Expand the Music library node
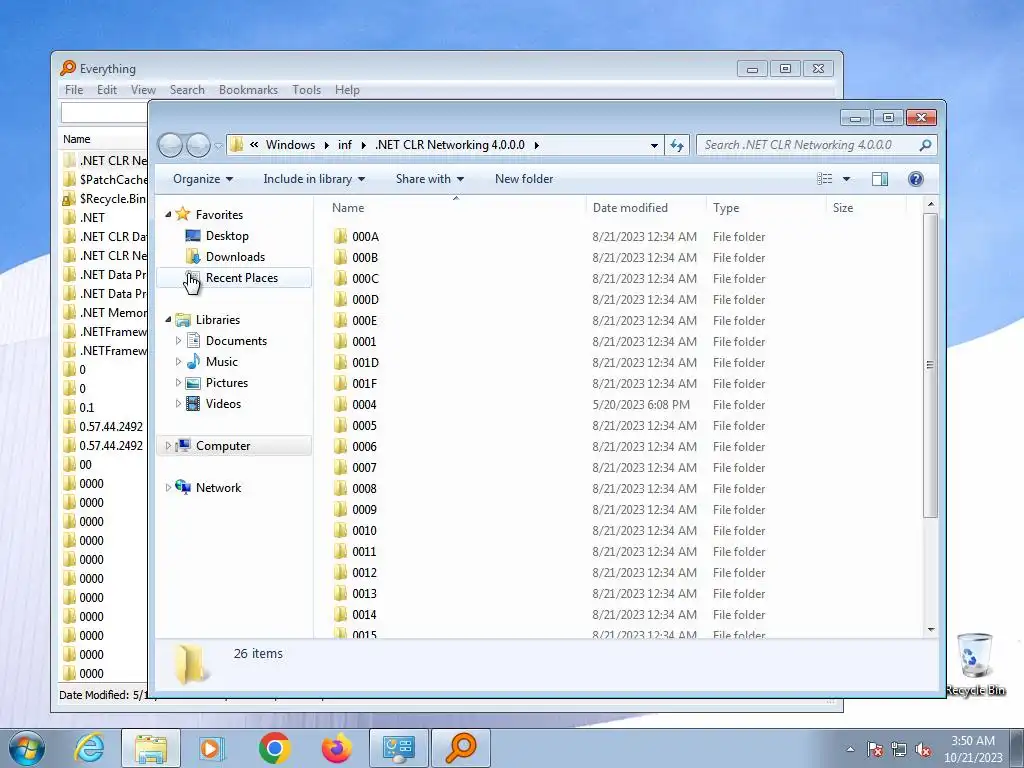Screen dimensions: 1024x768 pyautogui.click(x=178, y=361)
